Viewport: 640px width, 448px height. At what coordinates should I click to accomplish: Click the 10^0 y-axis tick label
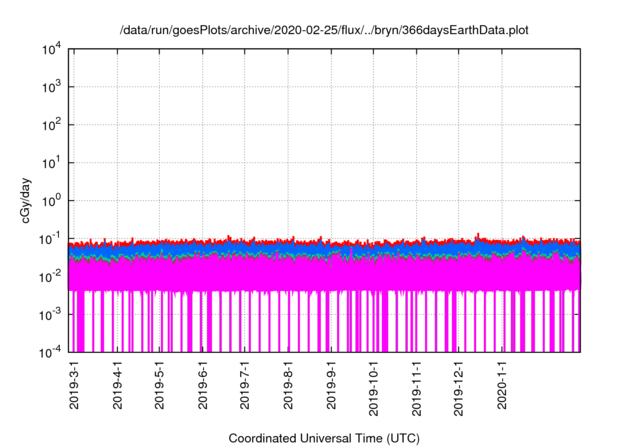tap(51, 200)
